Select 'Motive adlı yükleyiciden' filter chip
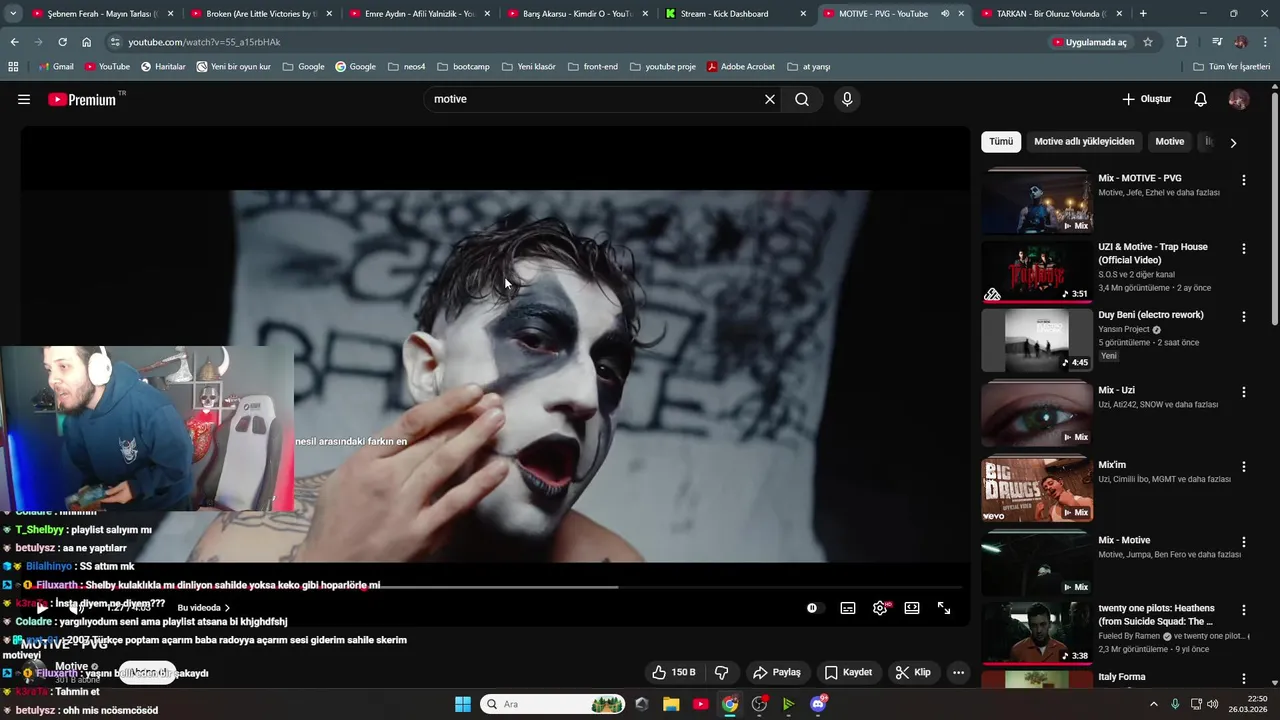This screenshot has height=720, width=1280. (x=1084, y=142)
